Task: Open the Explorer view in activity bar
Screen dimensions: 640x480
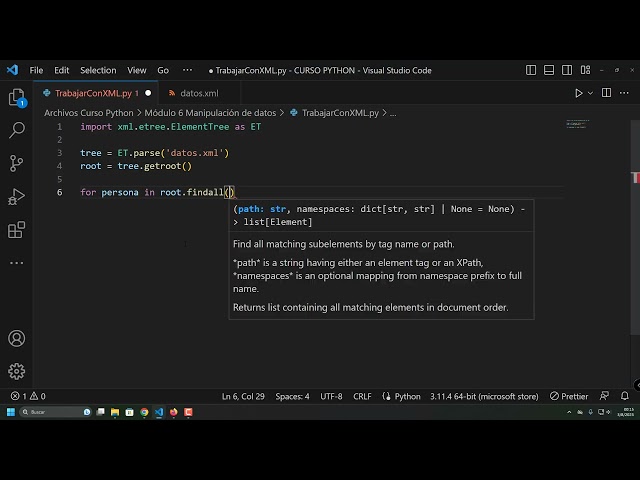Action: 17,97
